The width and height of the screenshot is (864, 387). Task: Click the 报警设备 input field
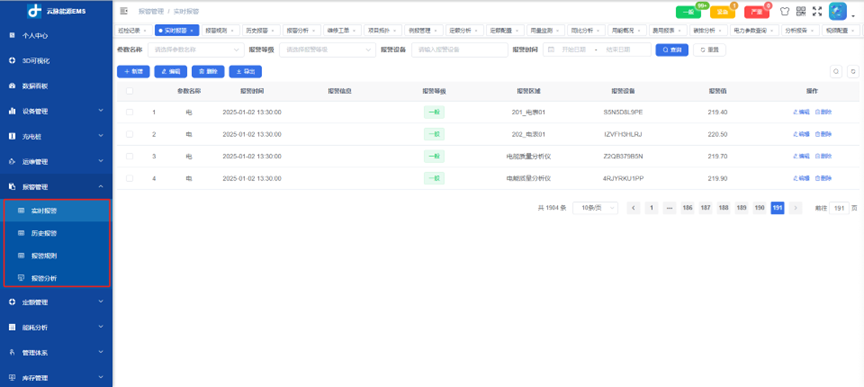click(x=460, y=50)
